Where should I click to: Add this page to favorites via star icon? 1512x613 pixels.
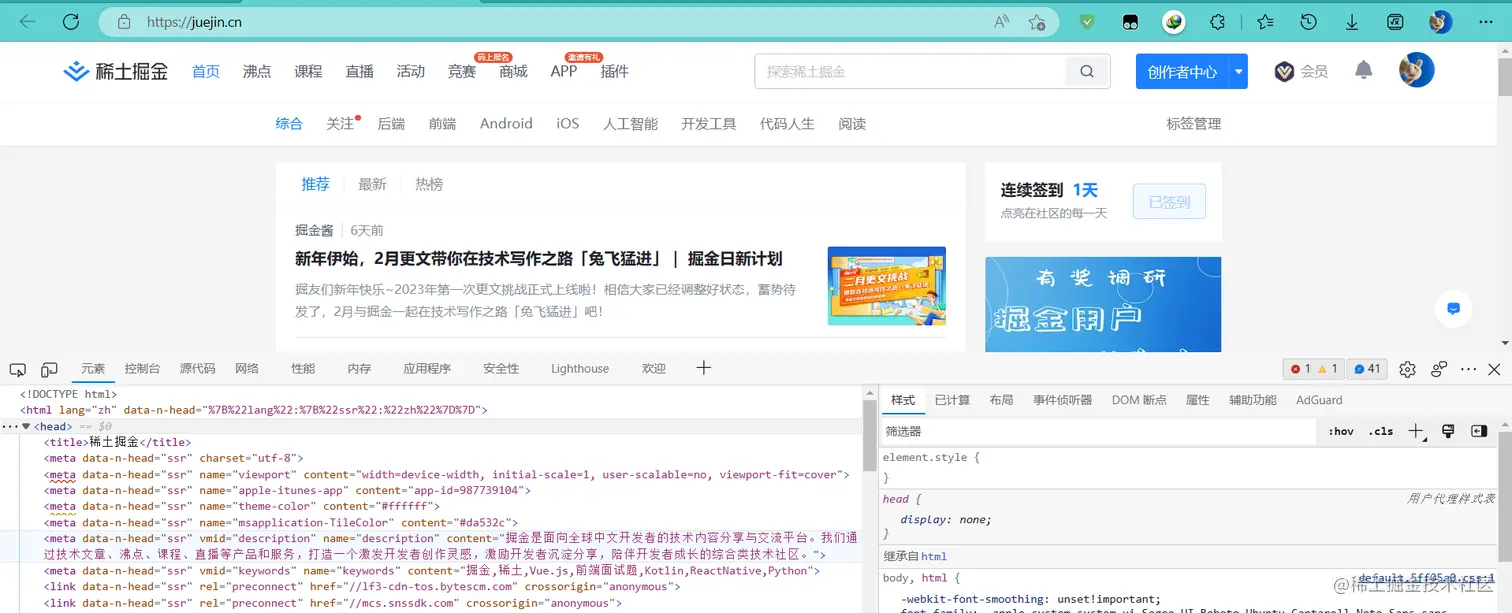pyautogui.click(x=1037, y=21)
